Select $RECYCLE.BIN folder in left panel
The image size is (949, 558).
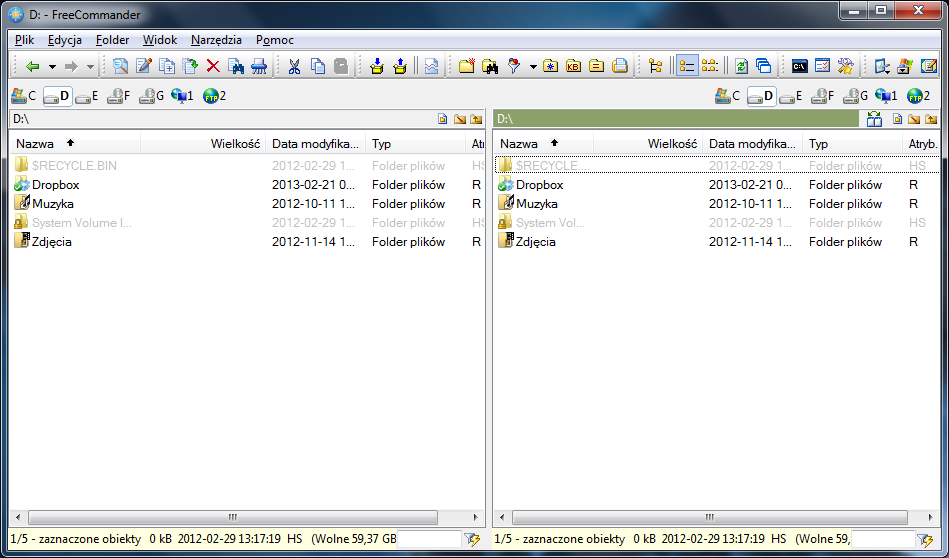pos(74,165)
